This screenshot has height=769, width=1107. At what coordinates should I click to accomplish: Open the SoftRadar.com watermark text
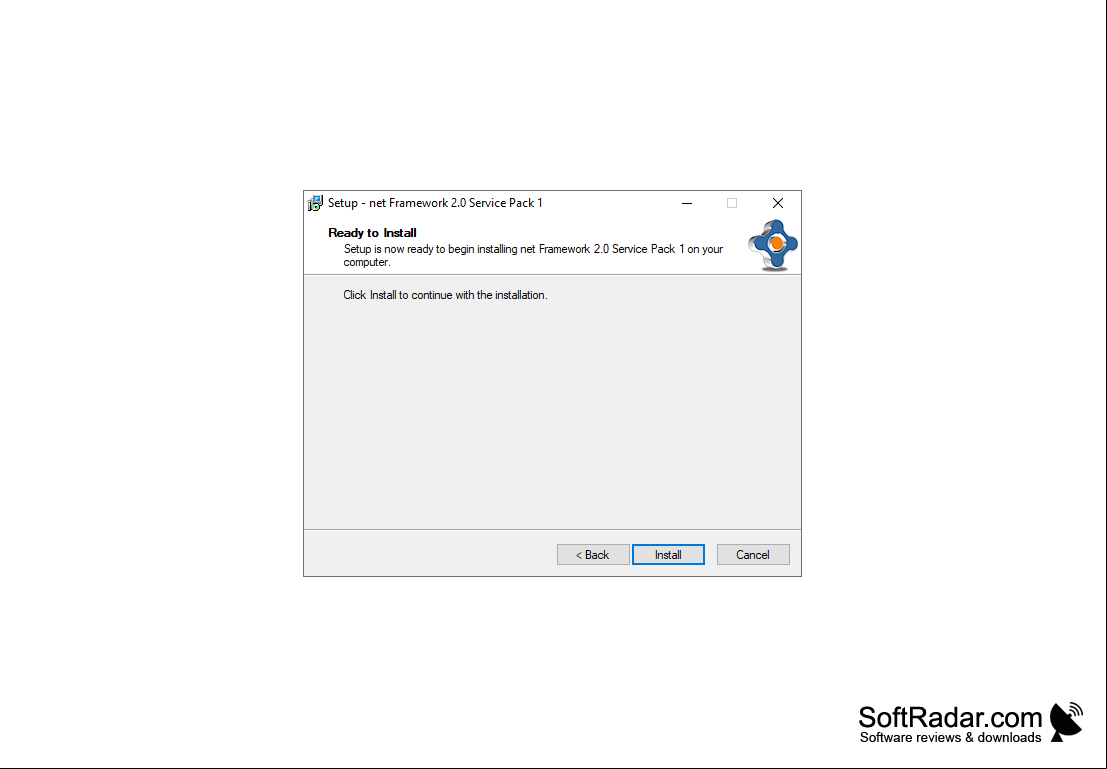(950, 717)
